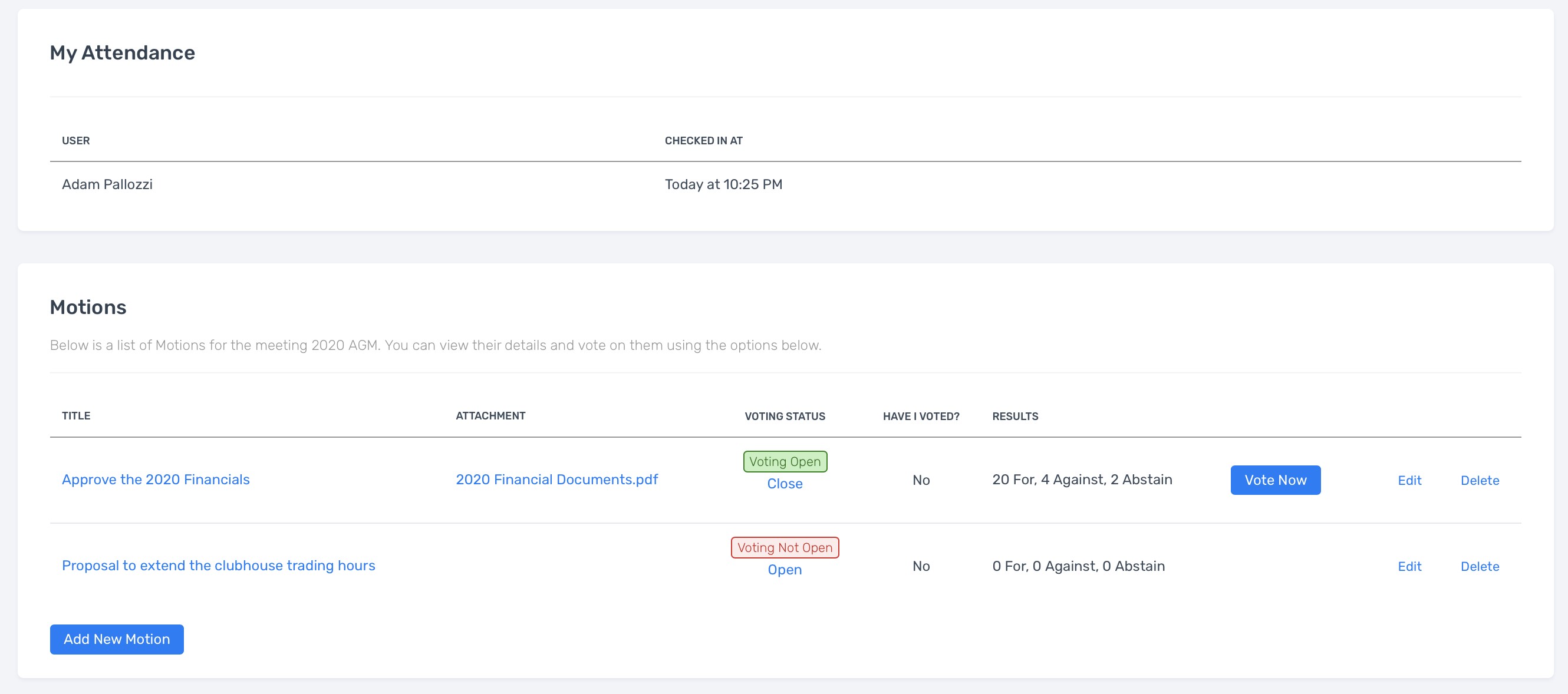Click the green Voting Open badge
The image size is (1568, 694).
pyautogui.click(x=784, y=461)
